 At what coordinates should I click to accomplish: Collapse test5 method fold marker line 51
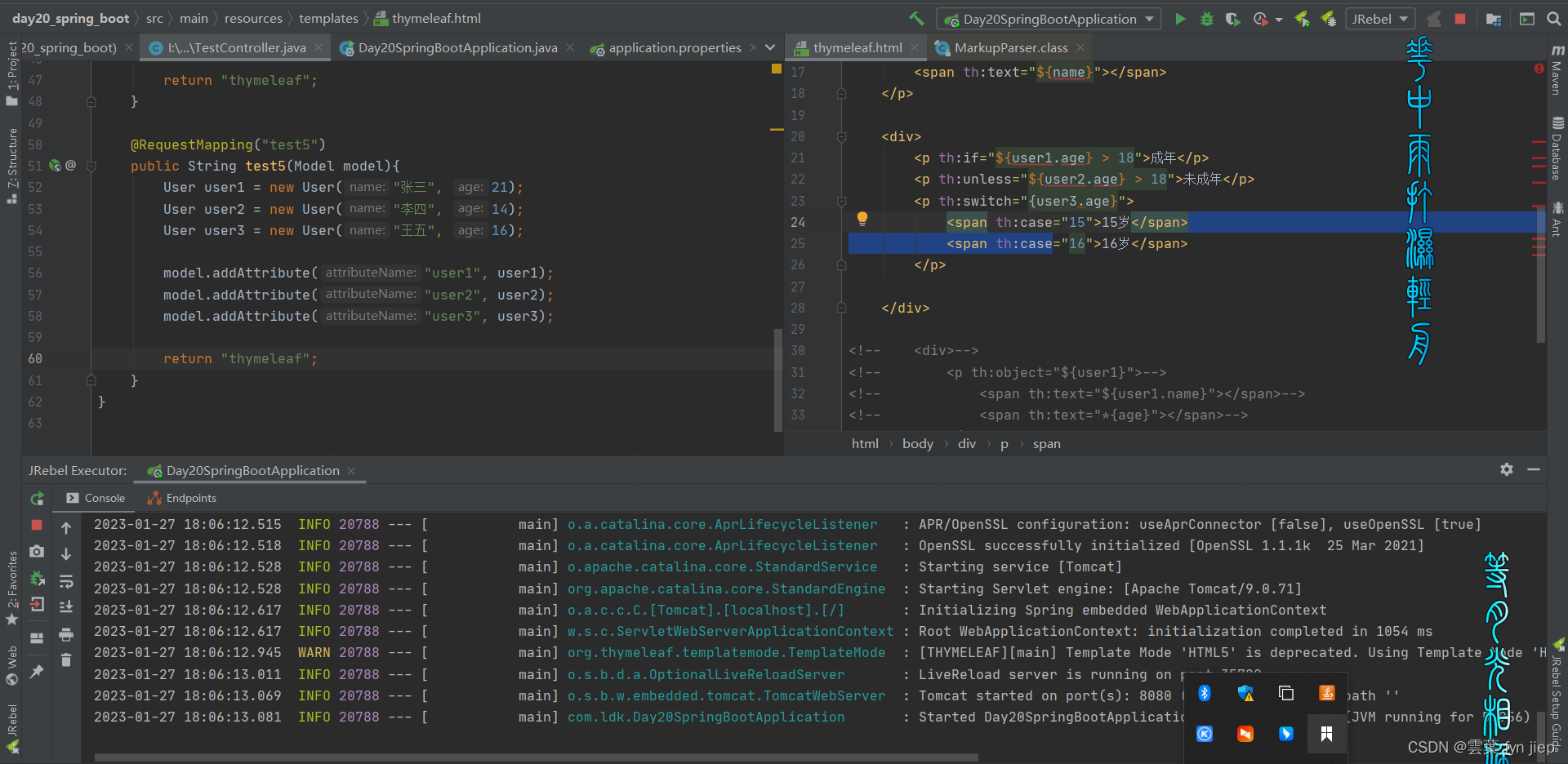tap(91, 166)
